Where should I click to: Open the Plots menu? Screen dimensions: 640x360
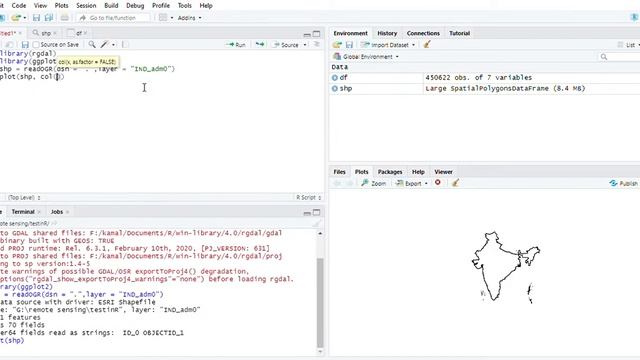[61, 6]
